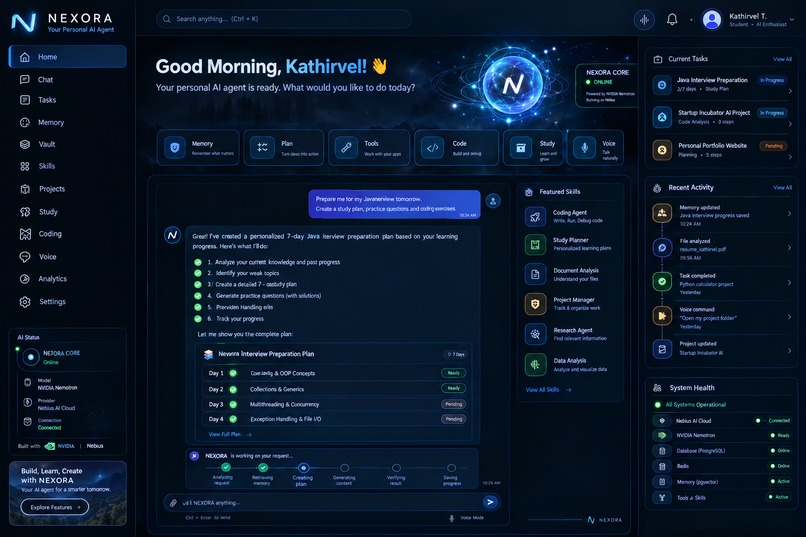Click the Voice speech-bubble sidebar icon
Viewport: 806px width, 537px height.
point(25,257)
